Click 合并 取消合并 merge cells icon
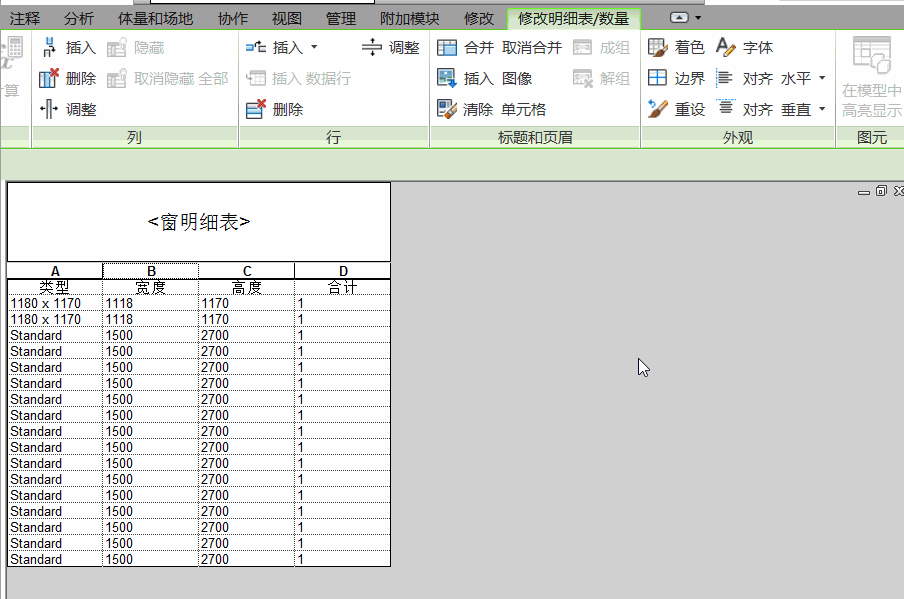This screenshot has width=904, height=599. (447, 47)
